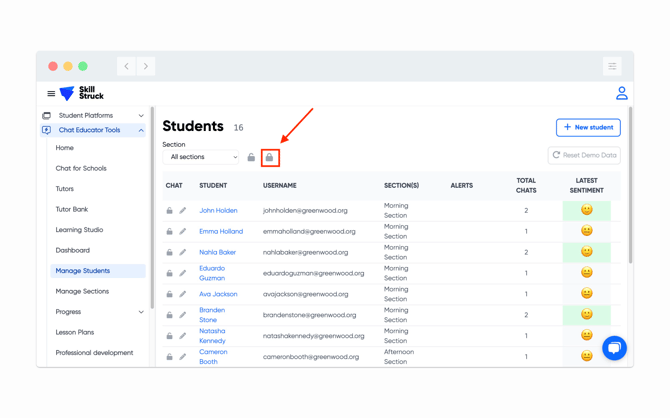670x418 pixels.
Task: Click the highlighted lock-all chats icon
Action: coord(269,157)
